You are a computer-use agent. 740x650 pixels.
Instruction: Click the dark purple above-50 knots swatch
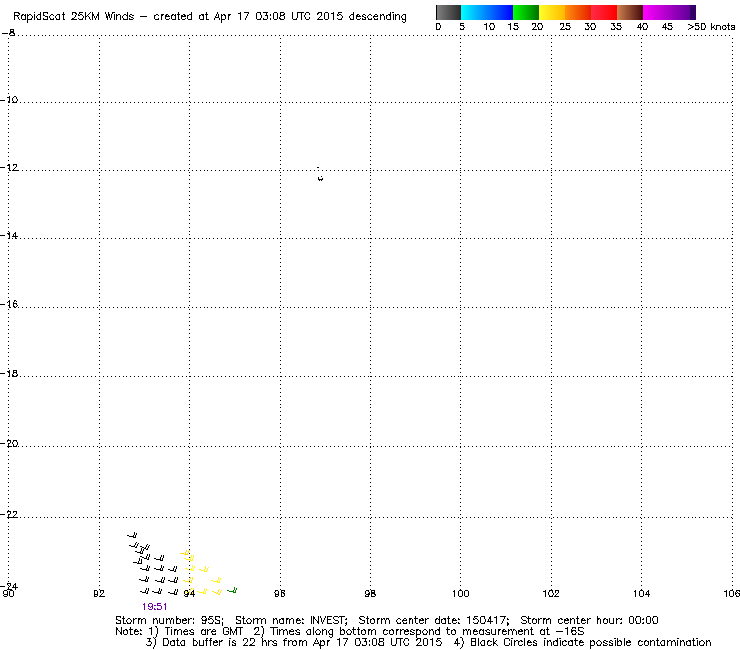click(x=693, y=12)
